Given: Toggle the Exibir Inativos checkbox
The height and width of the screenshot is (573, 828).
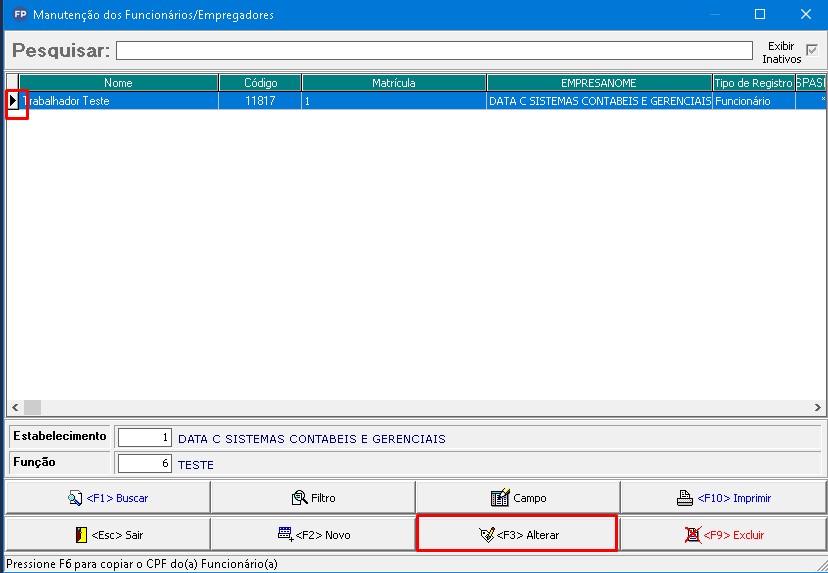Looking at the screenshot, I should pos(811,51).
